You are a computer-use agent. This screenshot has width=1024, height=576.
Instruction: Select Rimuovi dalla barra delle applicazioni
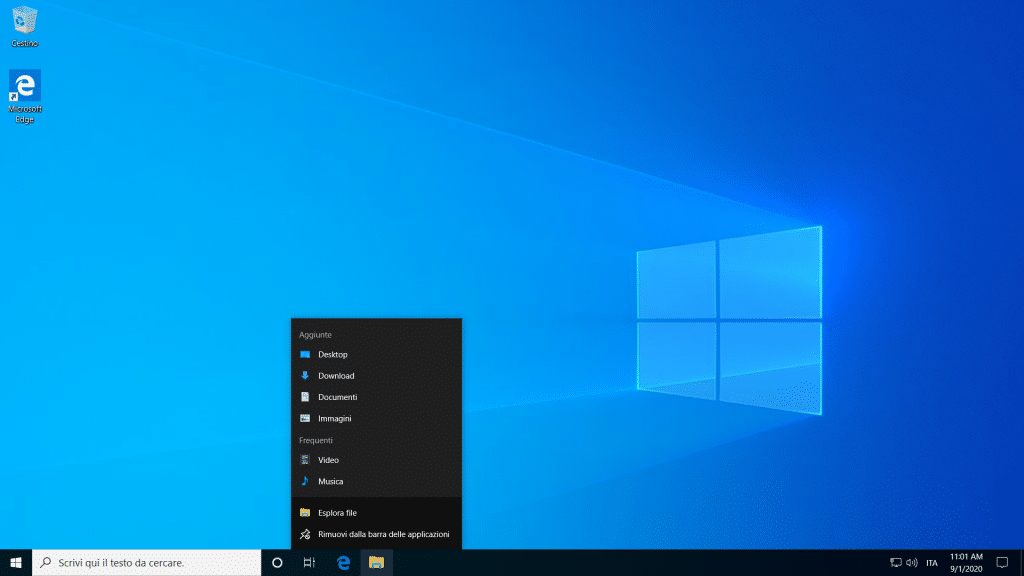(383, 534)
